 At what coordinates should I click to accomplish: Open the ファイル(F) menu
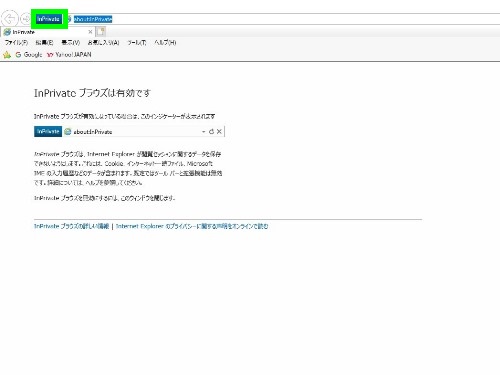(16, 42)
